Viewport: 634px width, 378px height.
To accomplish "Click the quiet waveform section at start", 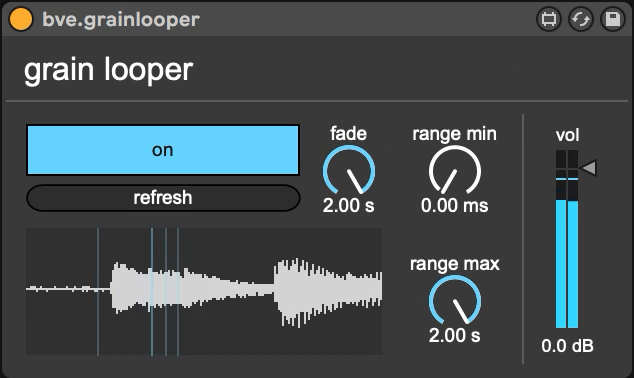I will point(68,289).
